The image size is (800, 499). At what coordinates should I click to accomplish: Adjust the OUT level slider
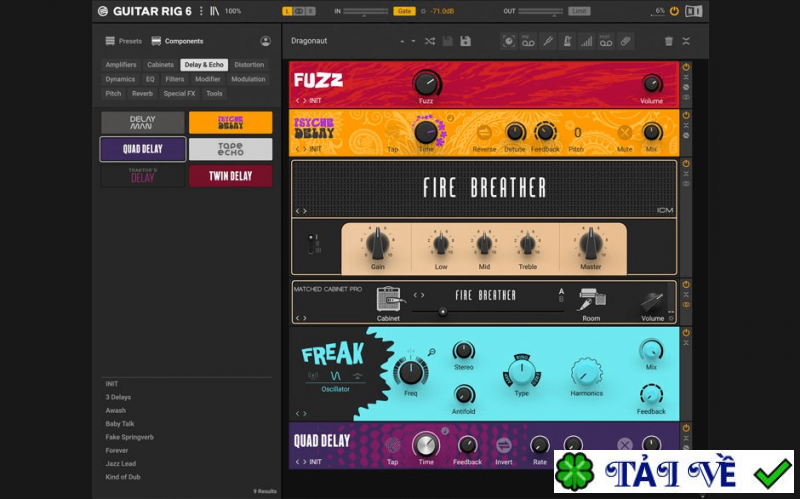tap(540, 11)
